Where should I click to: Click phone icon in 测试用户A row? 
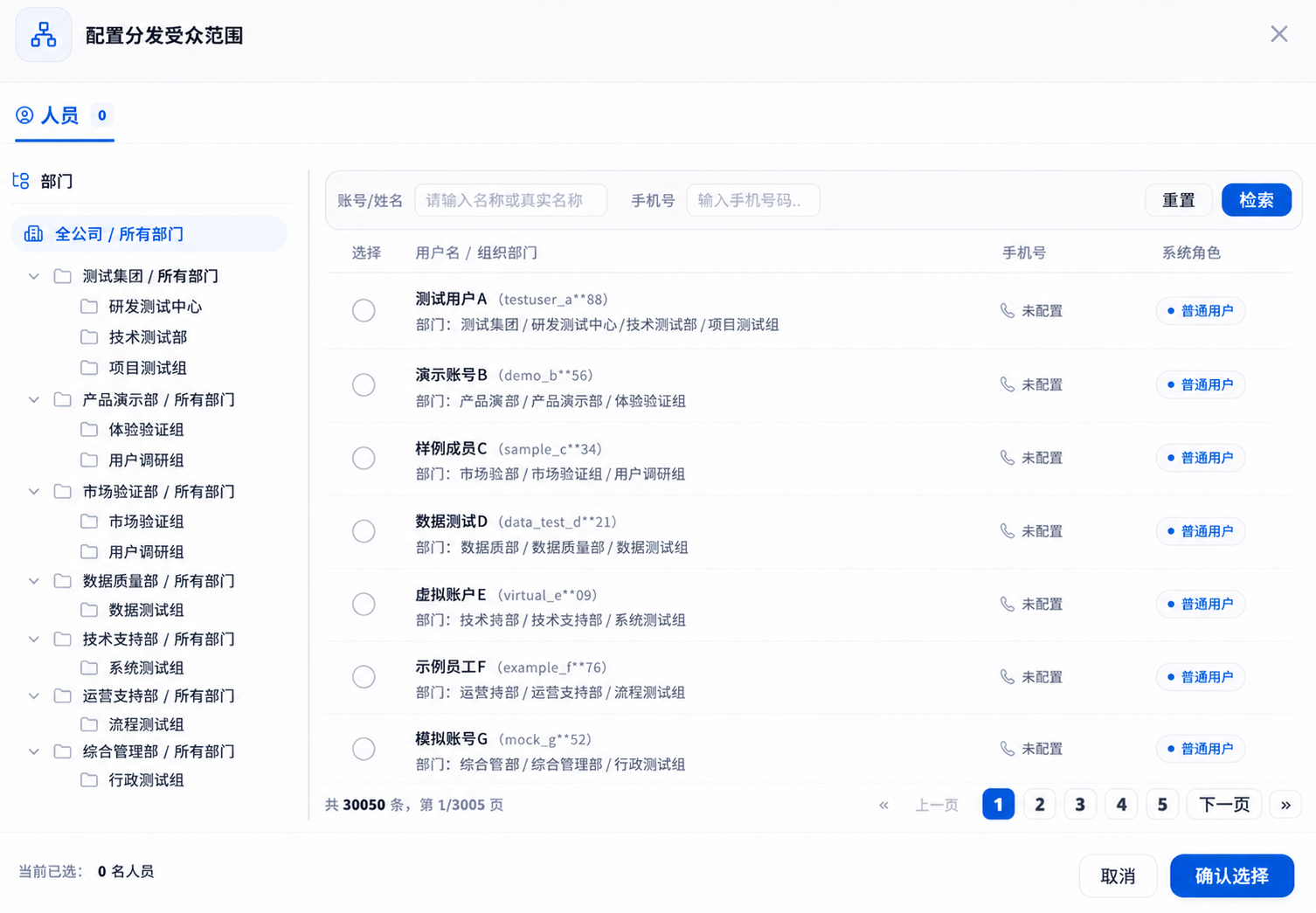pos(1008,311)
